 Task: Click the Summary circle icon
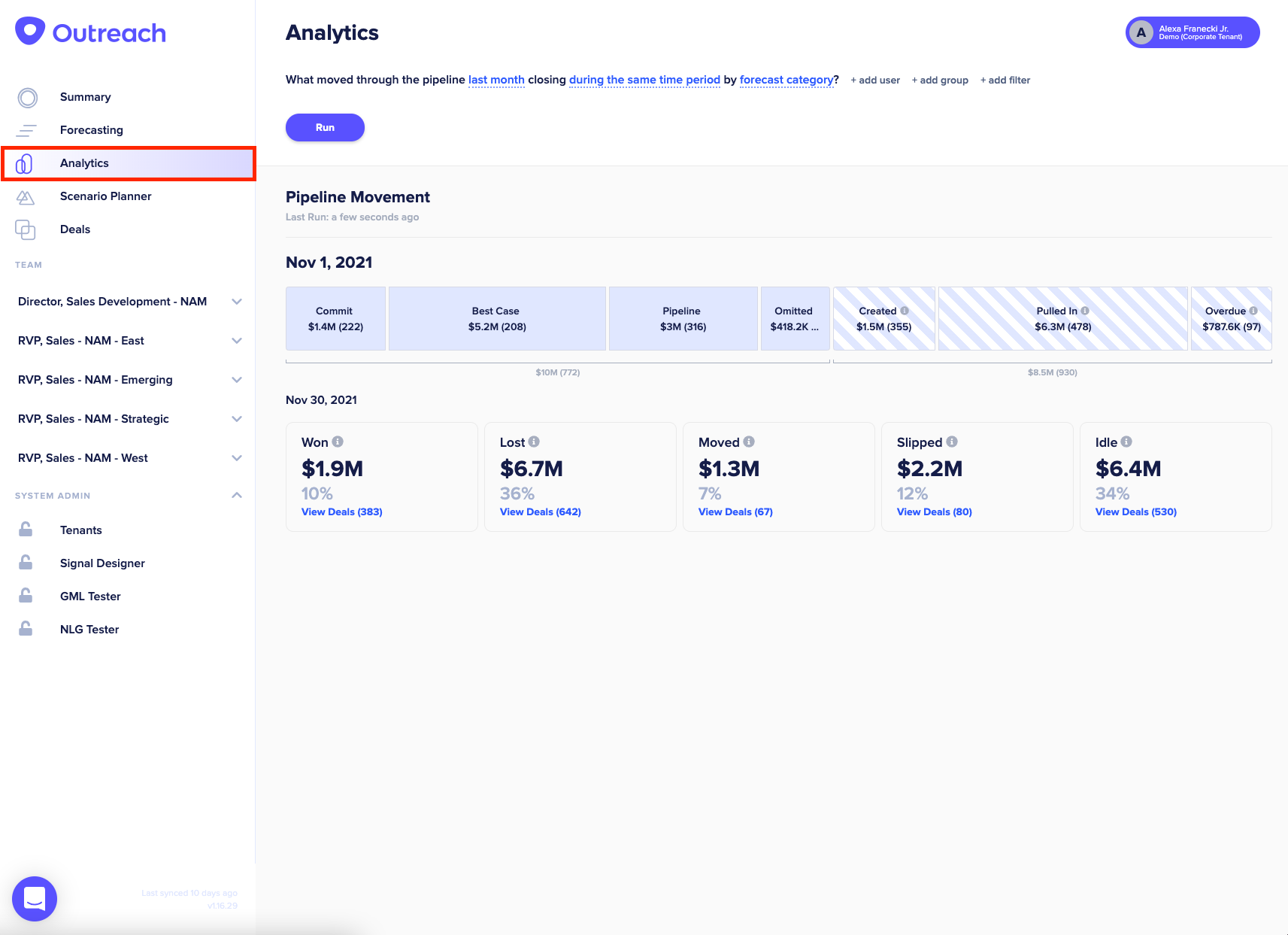coord(28,98)
